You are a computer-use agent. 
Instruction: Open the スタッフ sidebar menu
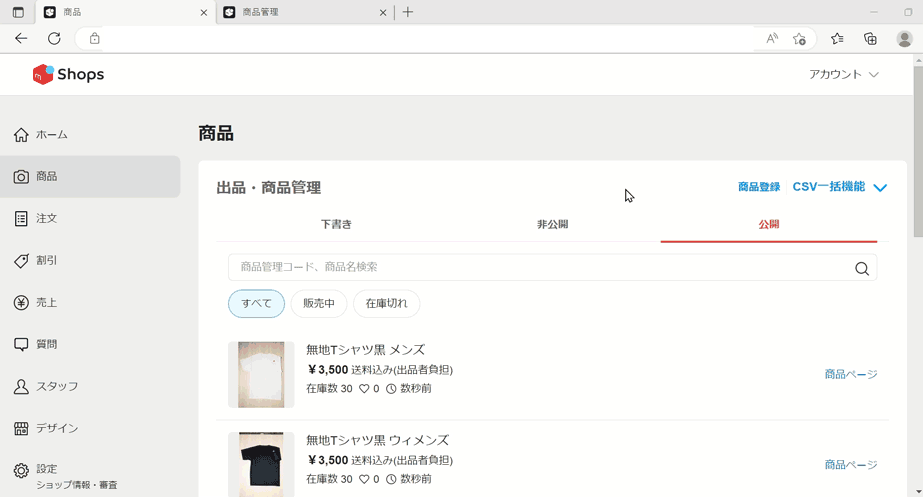coord(90,386)
